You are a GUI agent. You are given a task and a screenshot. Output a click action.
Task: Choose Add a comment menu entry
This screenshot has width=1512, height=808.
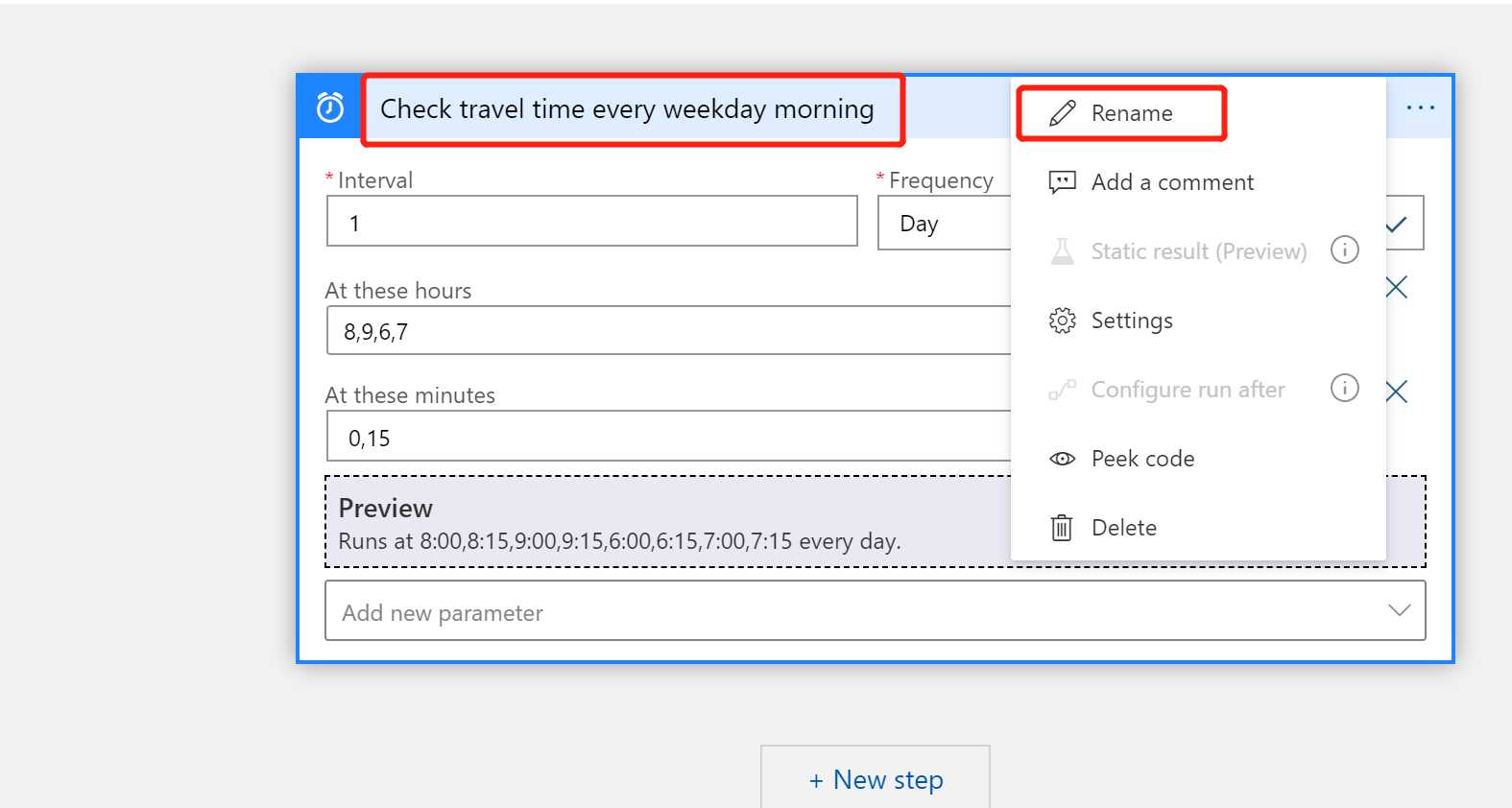click(1198, 182)
